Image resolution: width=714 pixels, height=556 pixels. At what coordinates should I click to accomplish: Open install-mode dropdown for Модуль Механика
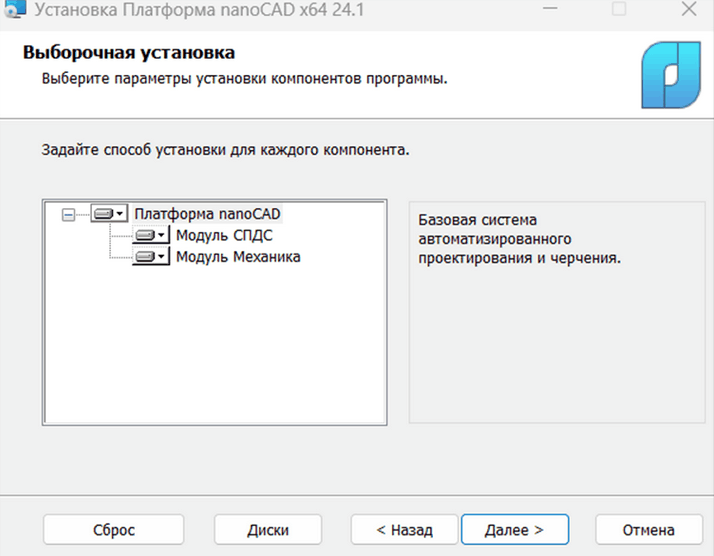point(151,257)
